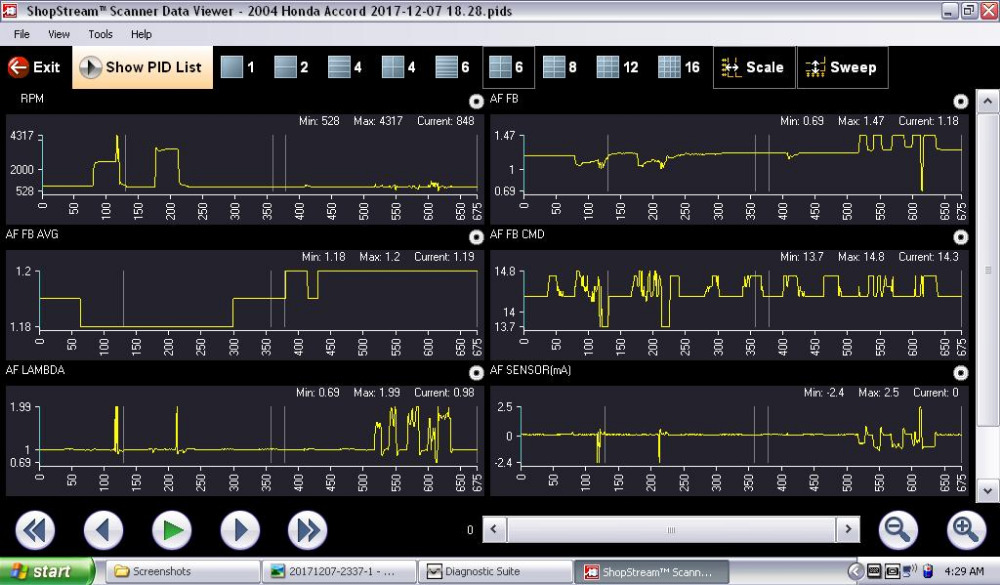The image size is (1000, 585).
Task: Select the 1-graph layout icon
Action: [x=237, y=68]
